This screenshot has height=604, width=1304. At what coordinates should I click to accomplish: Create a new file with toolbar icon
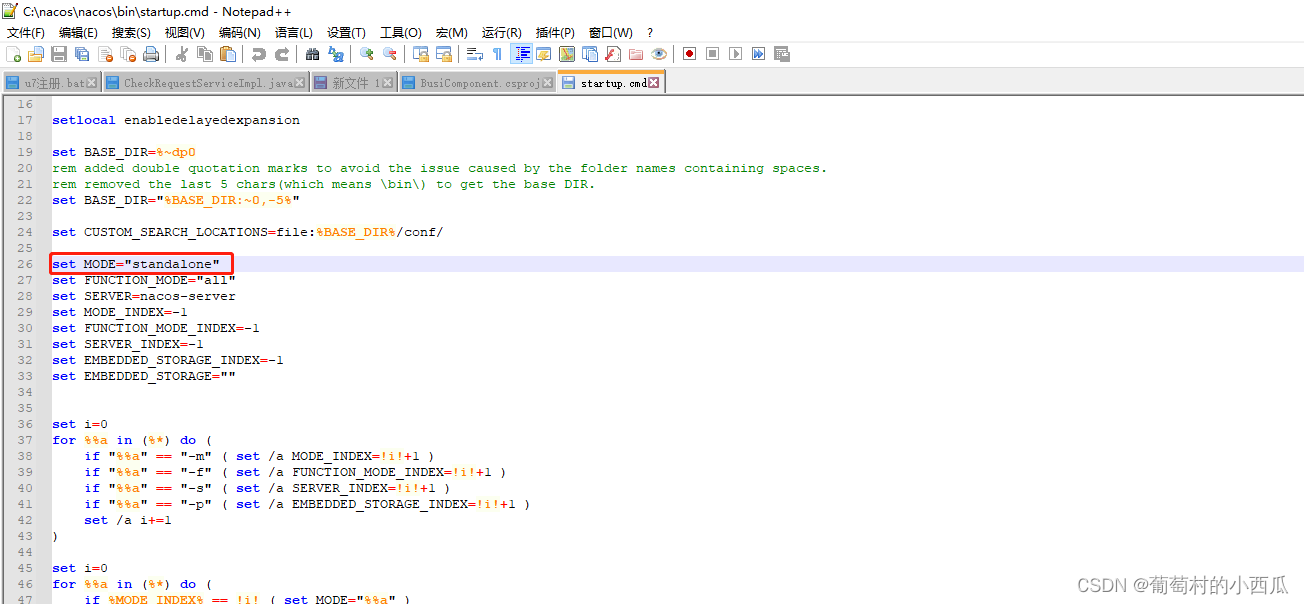[x=12, y=54]
